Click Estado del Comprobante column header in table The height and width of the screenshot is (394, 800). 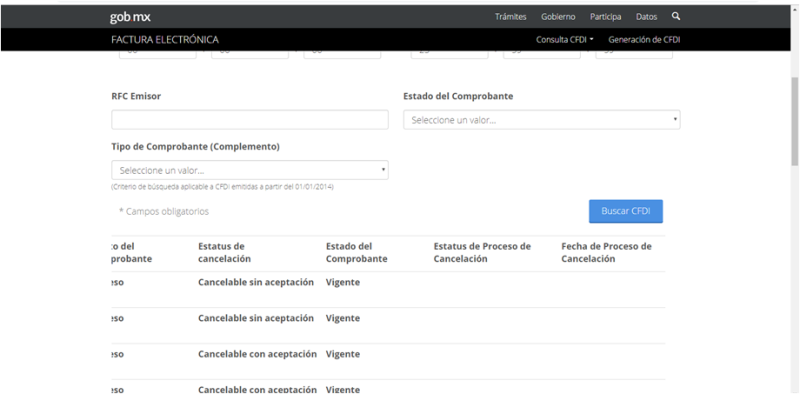pyautogui.click(x=357, y=253)
